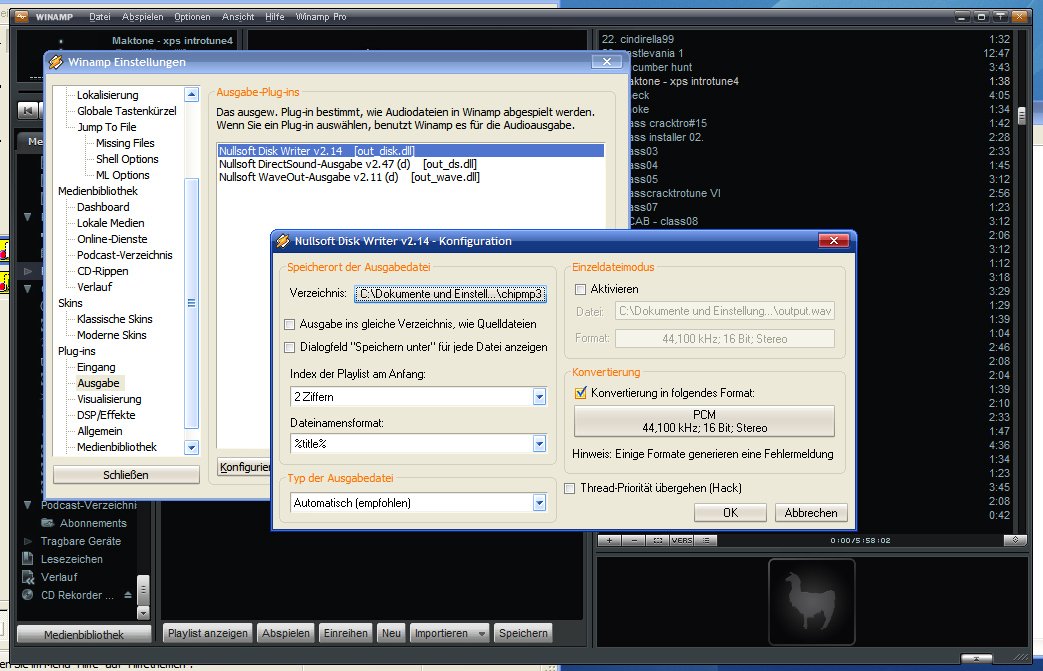Toggle Thread-Priorität übergehen (Hack) checkbox
Screen dimensions: 1043x671
tap(571, 488)
